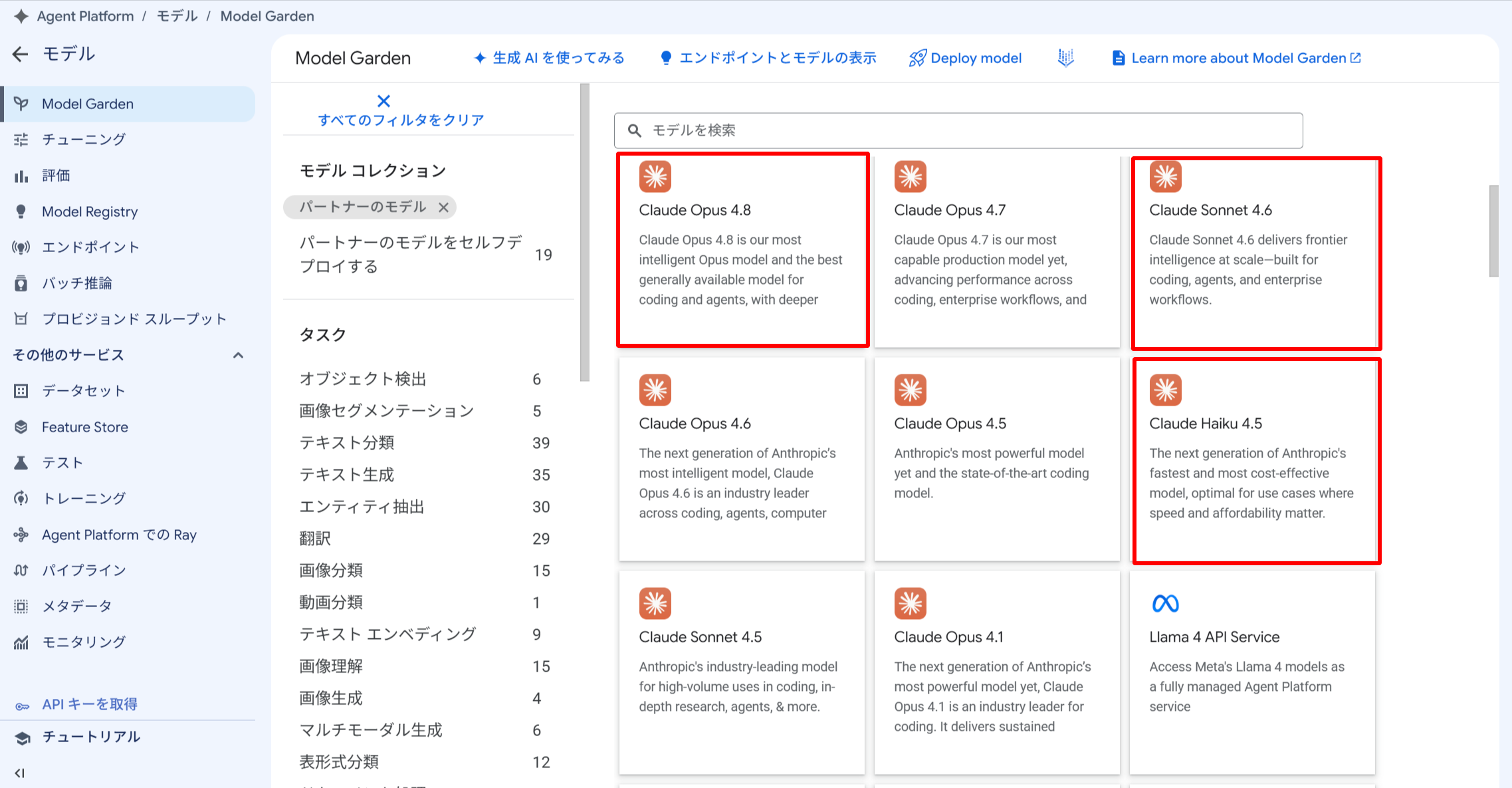Click the モニタリング chart icon
The image size is (1512, 788).
pyautogui.click(x=21, y=642)
